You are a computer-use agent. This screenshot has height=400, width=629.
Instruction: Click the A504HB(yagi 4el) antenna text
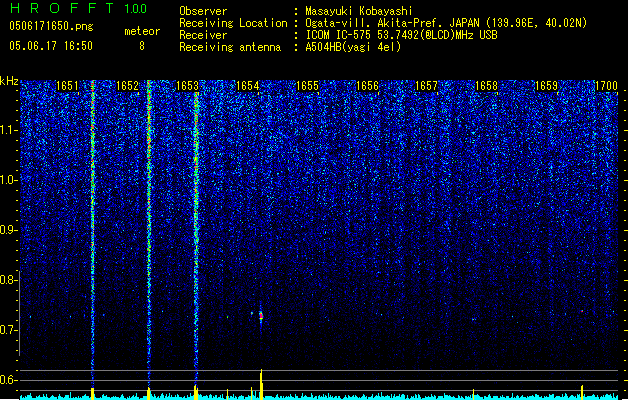(353, 47)
